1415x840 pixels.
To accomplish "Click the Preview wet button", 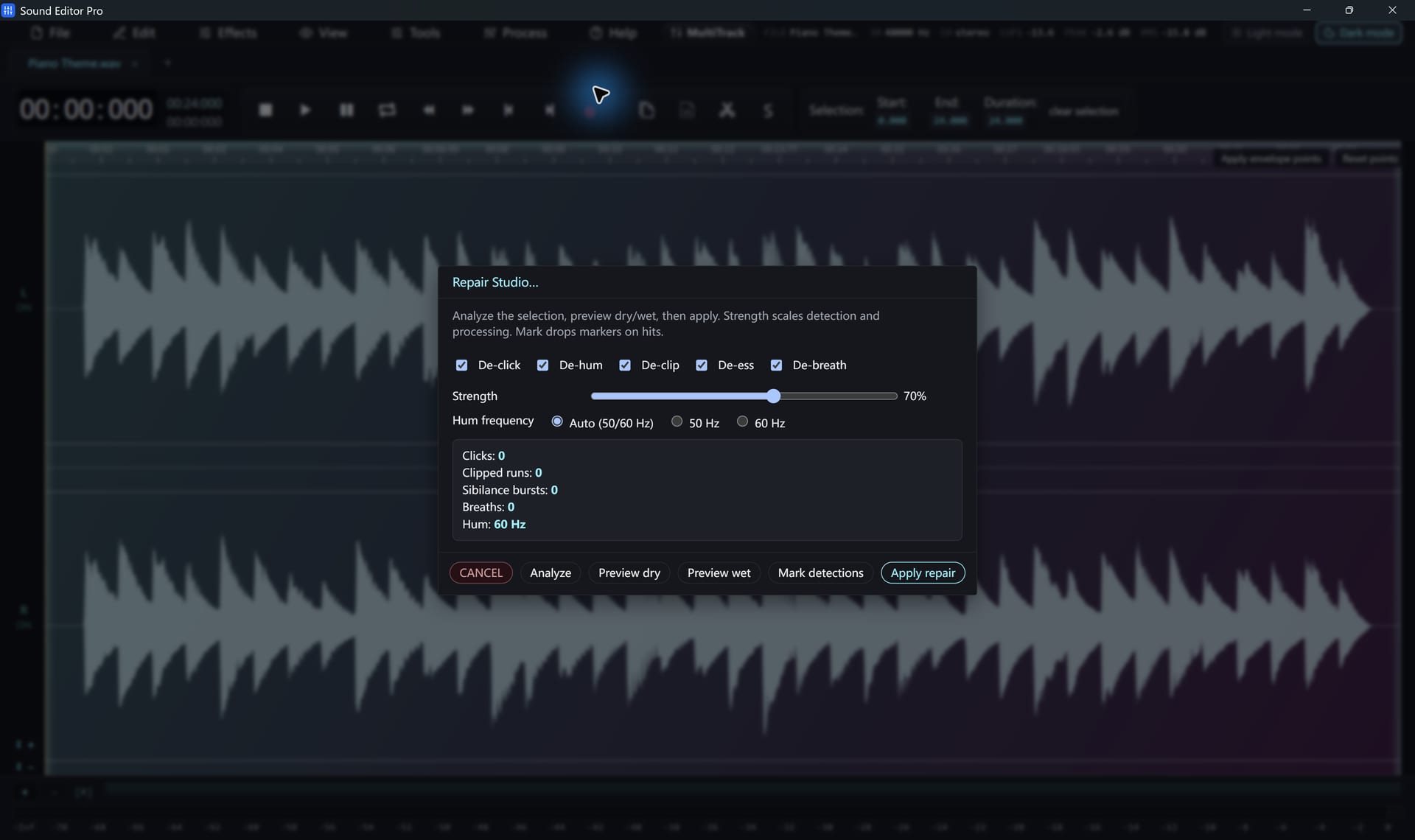I will [x=719, y=573].
